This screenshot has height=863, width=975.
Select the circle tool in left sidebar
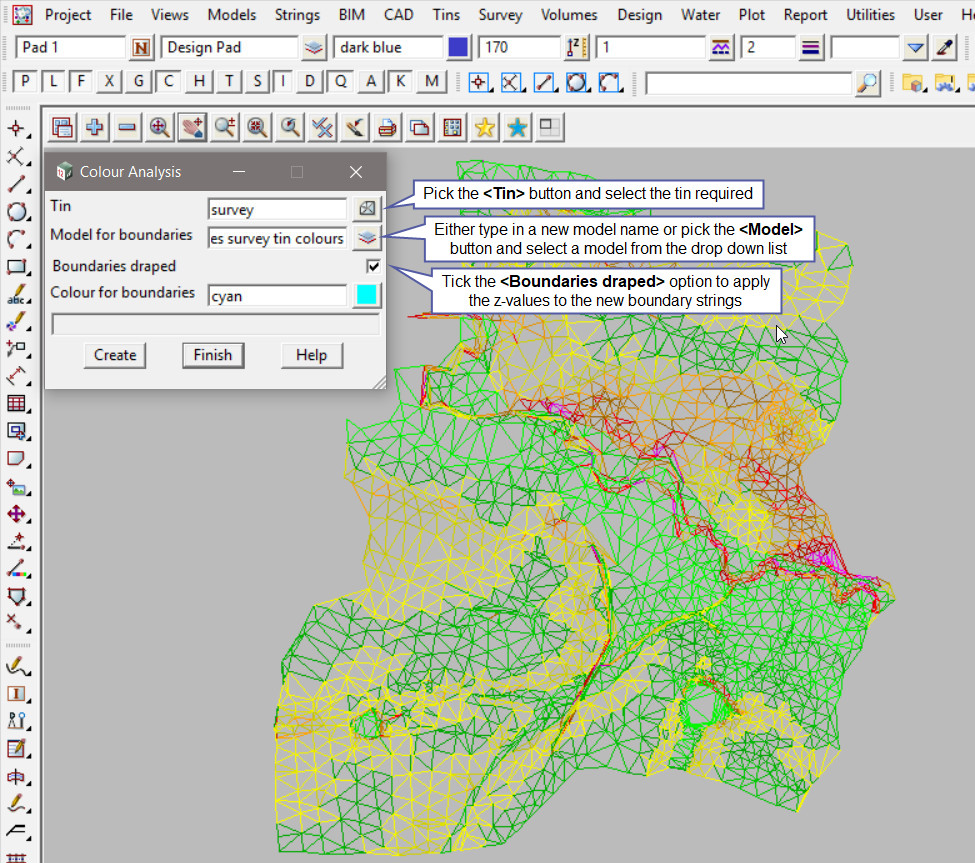[16, 211]
